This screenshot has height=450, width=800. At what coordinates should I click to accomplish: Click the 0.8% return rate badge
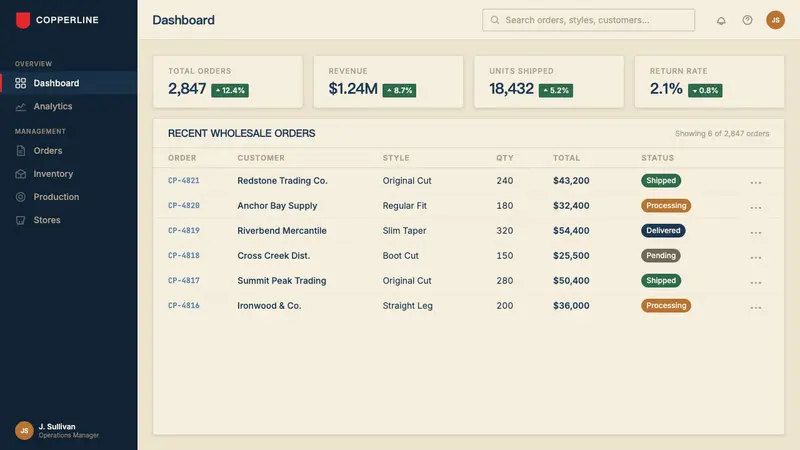[705, 90]
